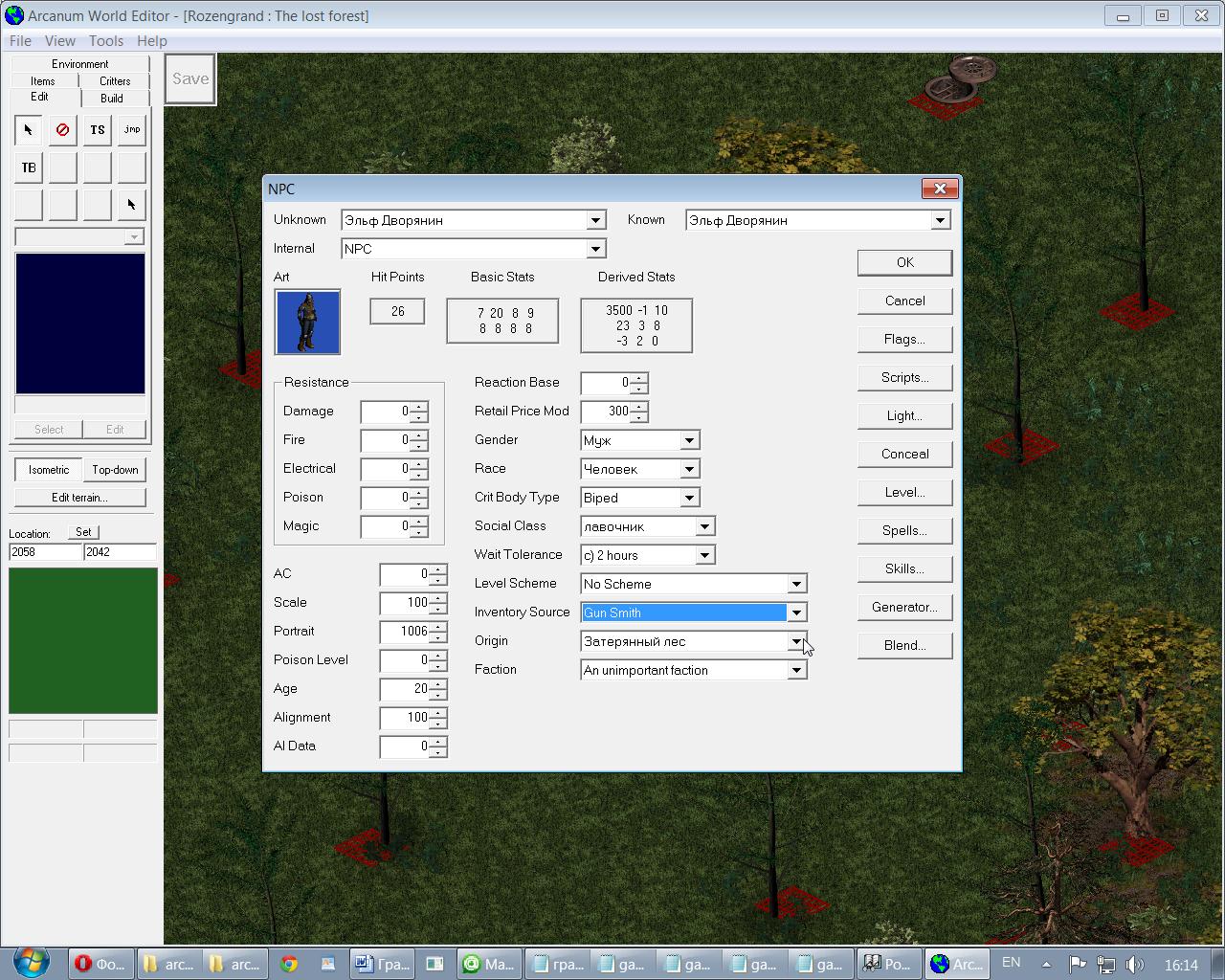This screenshot has height=980, width=1225.
Task: Expand the Inventory Source dropdown
Action: pos(796,612)
